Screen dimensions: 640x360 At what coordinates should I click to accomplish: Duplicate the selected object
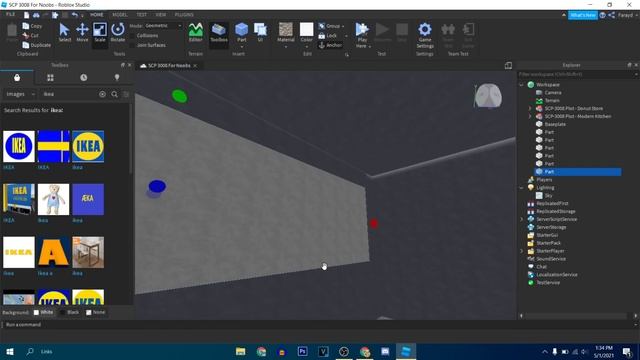37,45
